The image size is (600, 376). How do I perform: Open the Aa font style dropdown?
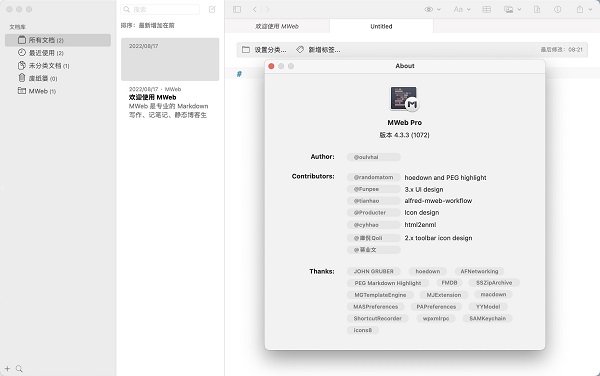pyautogui.click(x=462, y=9)
